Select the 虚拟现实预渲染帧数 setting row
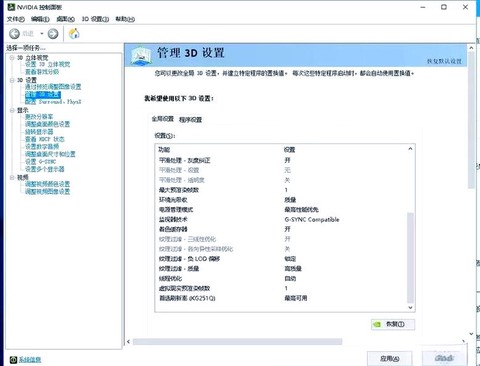This screenshot has width=480, height=366. coord(281,288)
